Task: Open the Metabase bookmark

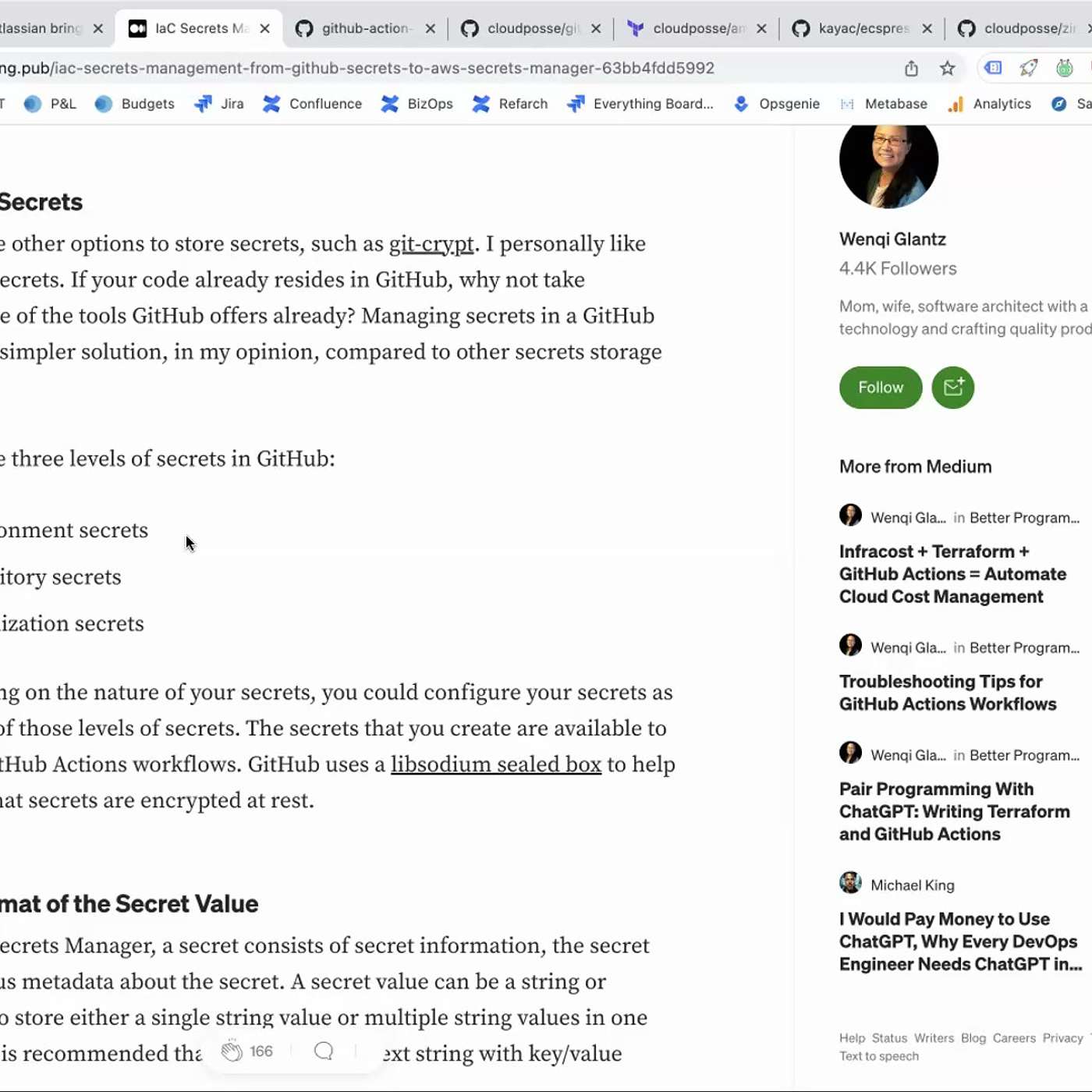Action: tap(883, 104)
